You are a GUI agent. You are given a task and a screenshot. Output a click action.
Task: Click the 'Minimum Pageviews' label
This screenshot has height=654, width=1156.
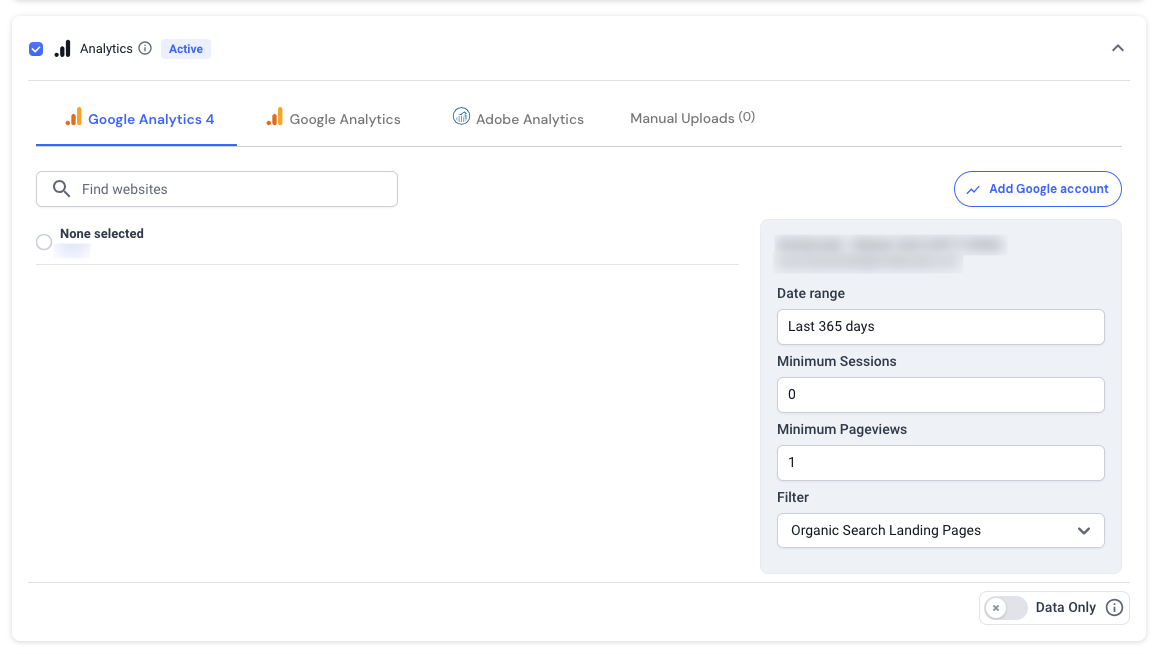click(842, 430)
